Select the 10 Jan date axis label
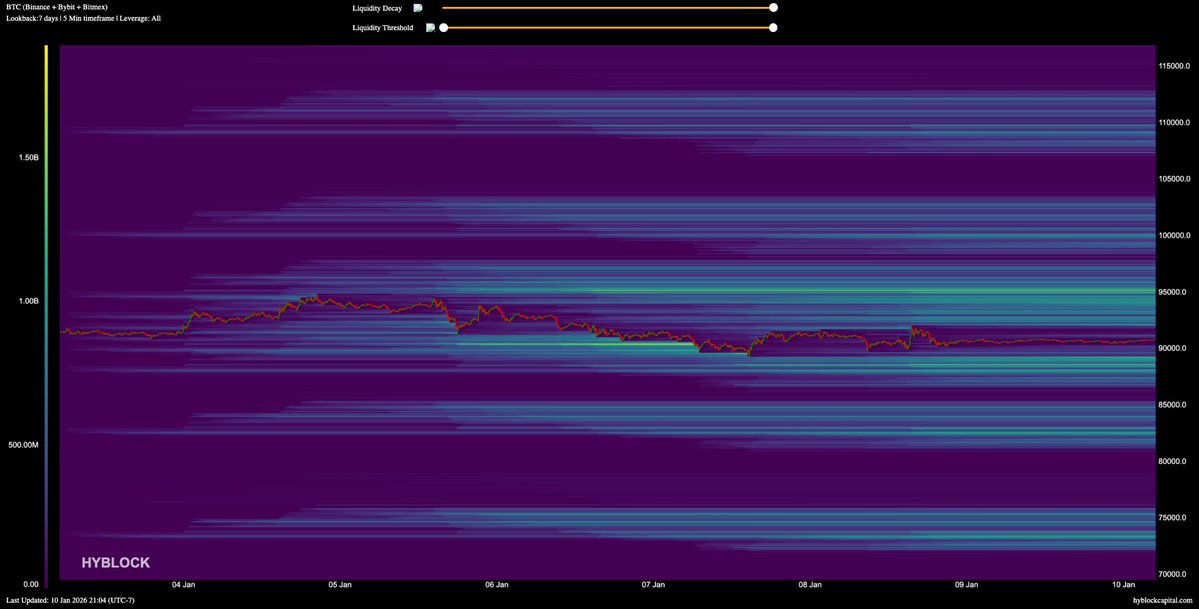Viewport: 1199px width, 609px height. pos(1123,584)
